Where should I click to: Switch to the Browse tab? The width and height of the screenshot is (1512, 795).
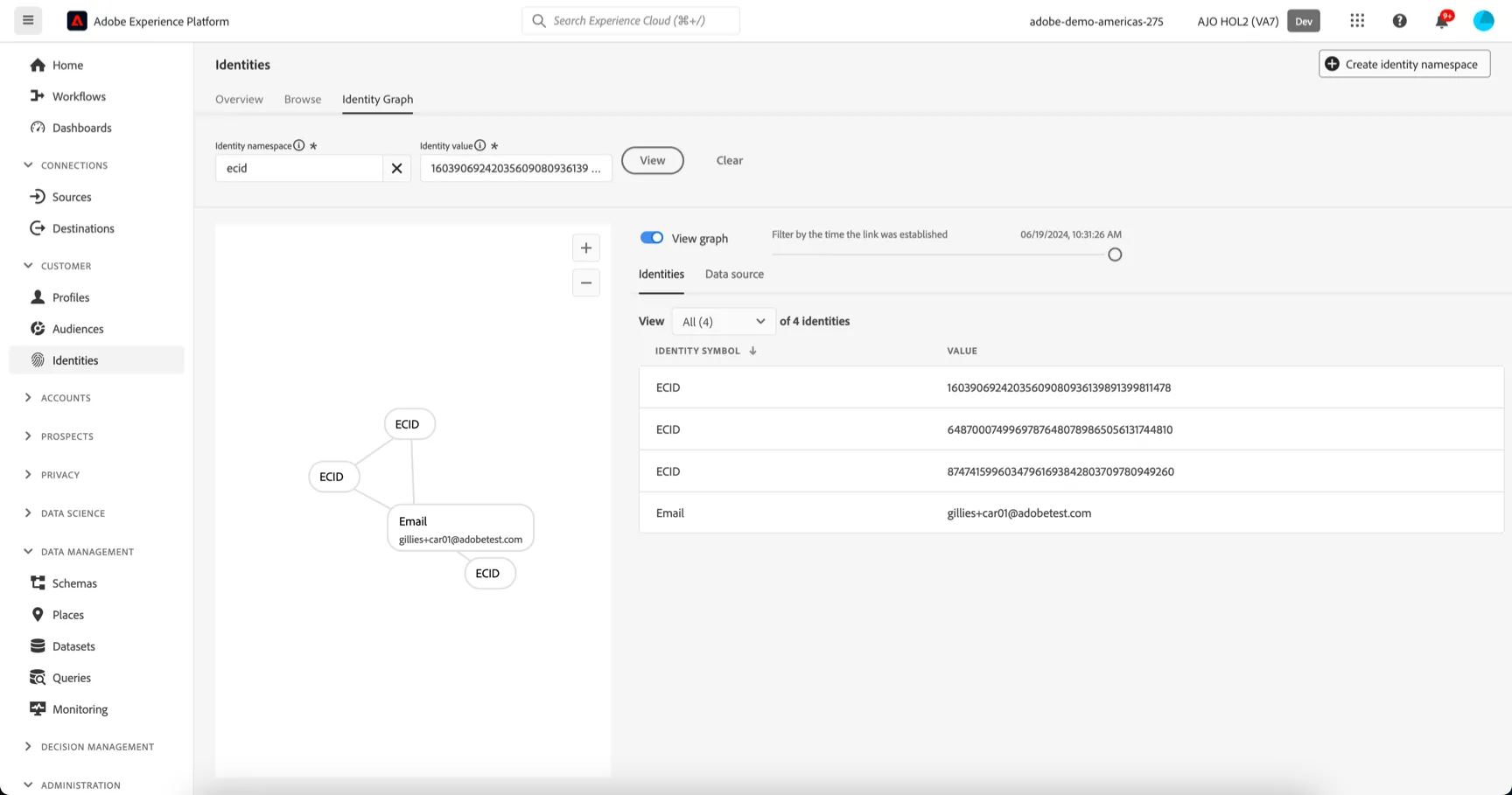303,99
